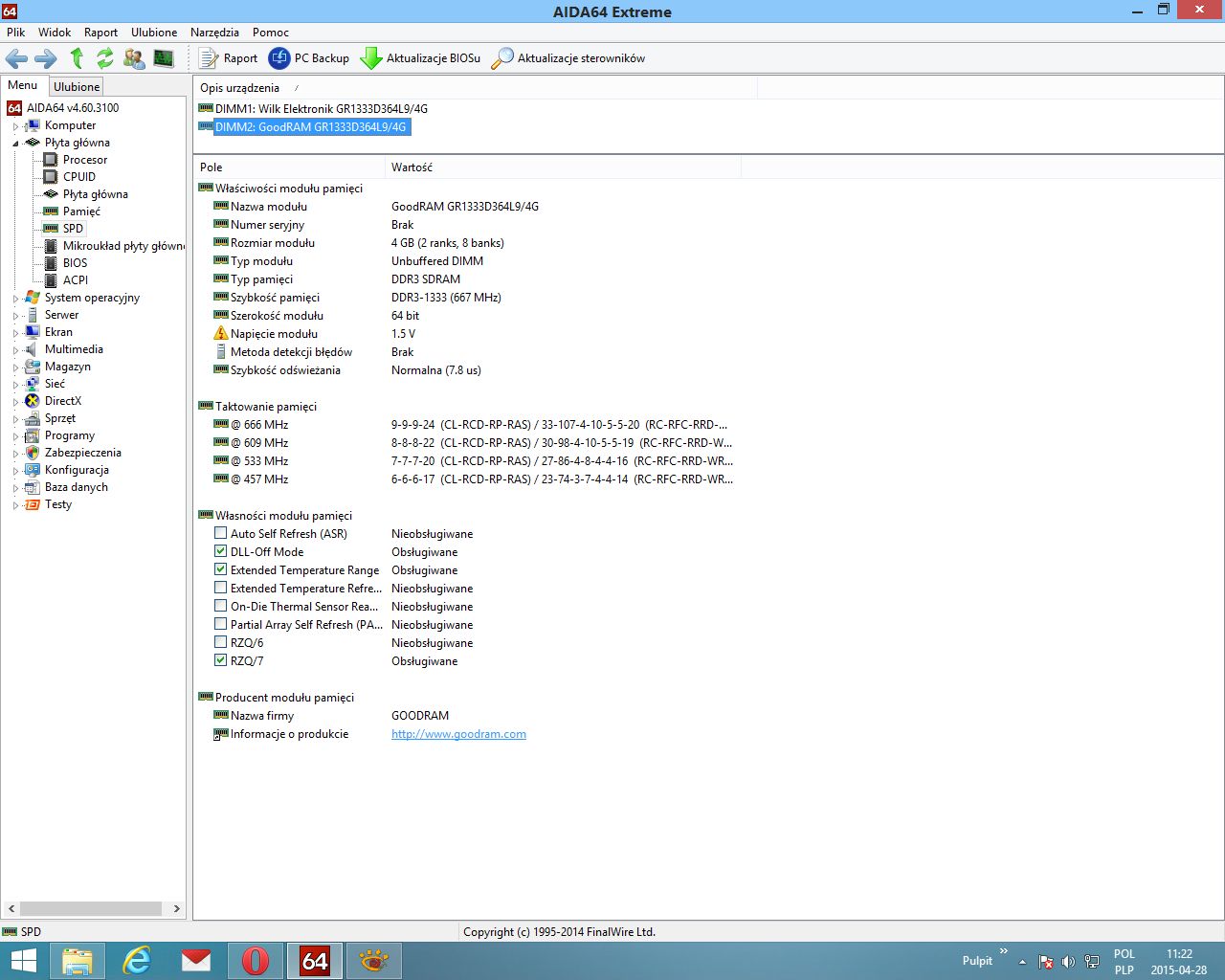Screen dimensions: 1225x980
Task: Go back with the left arrow toolbar icon
Action: point(16,58)
